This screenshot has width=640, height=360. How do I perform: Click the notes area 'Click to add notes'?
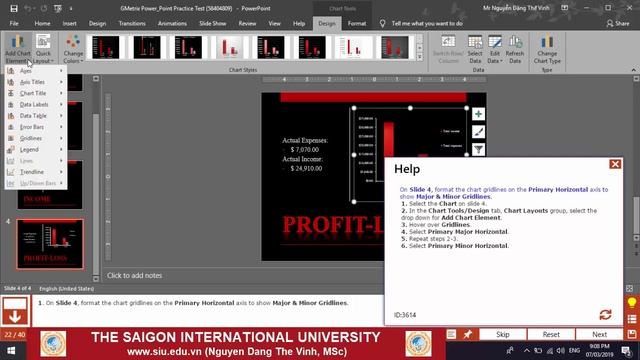(134, 276)
